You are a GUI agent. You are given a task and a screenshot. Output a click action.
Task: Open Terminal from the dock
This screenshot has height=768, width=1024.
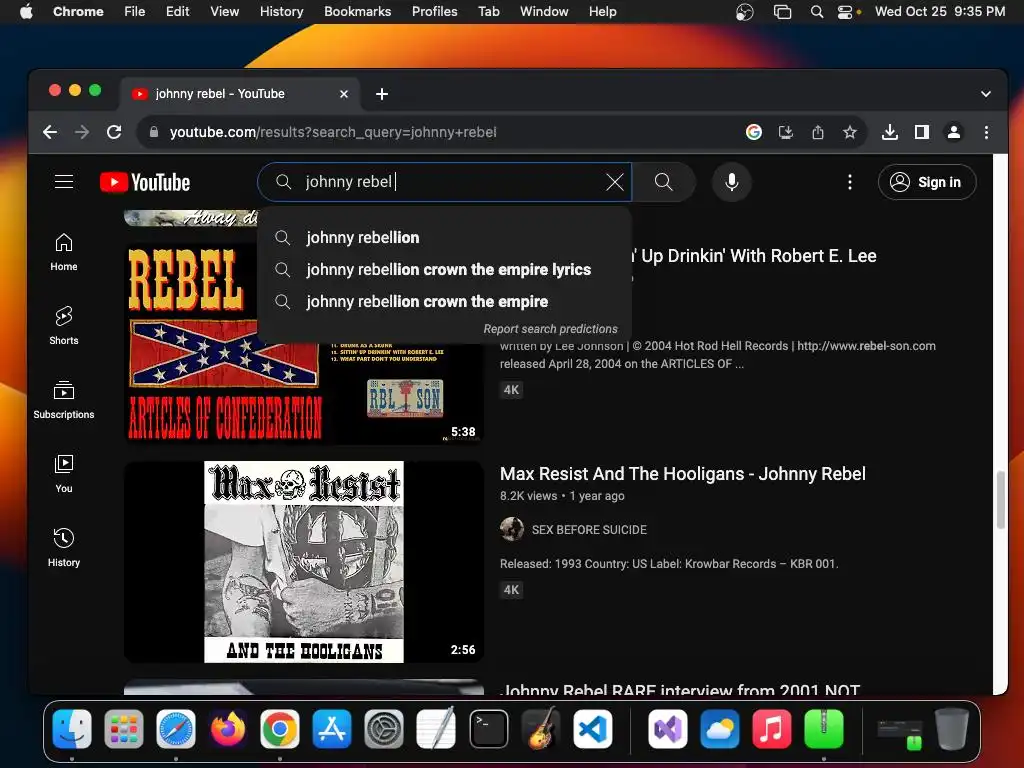pyautogui.click(x=488, y=729)
